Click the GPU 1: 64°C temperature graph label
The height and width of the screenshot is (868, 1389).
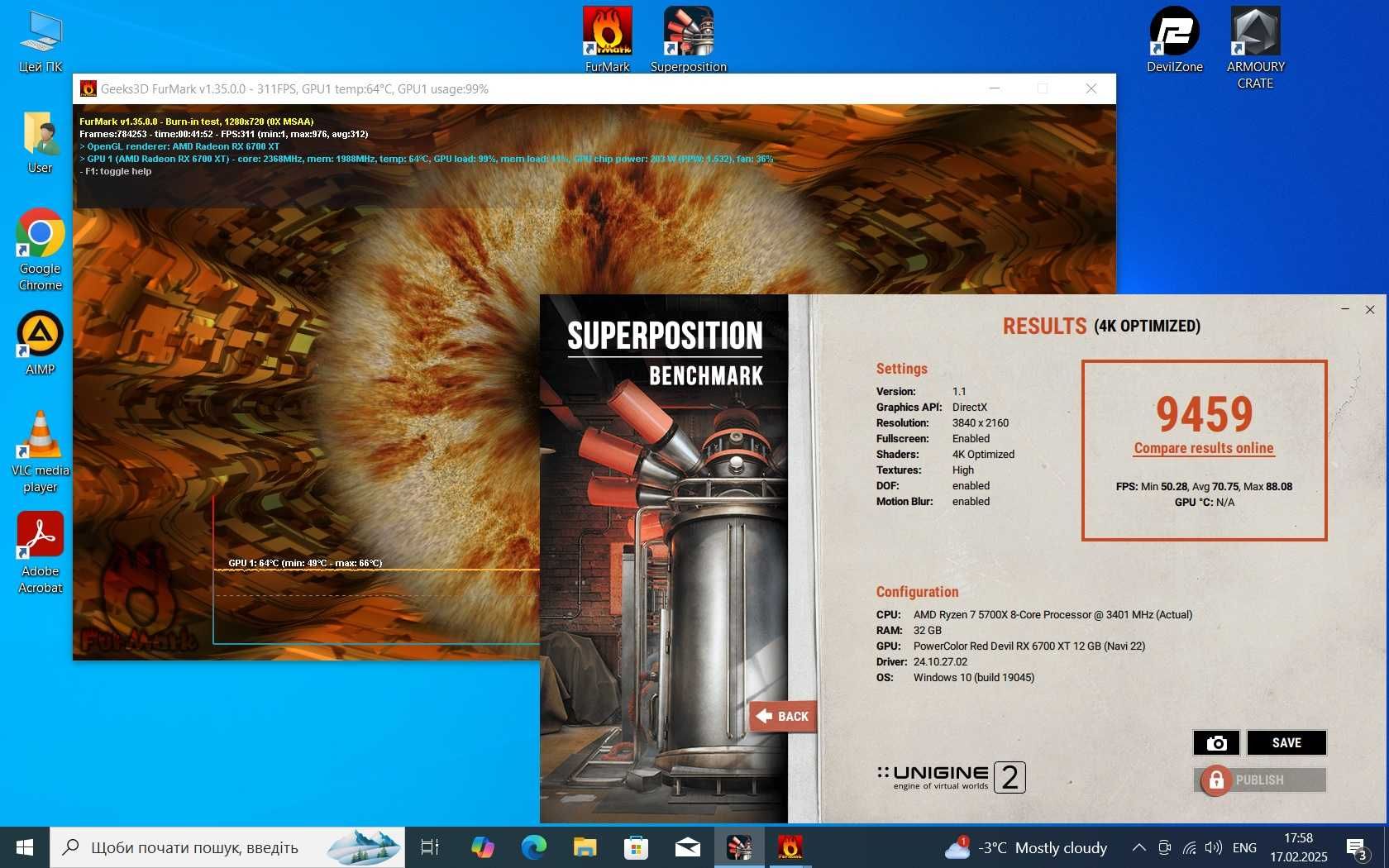point(305,563)
